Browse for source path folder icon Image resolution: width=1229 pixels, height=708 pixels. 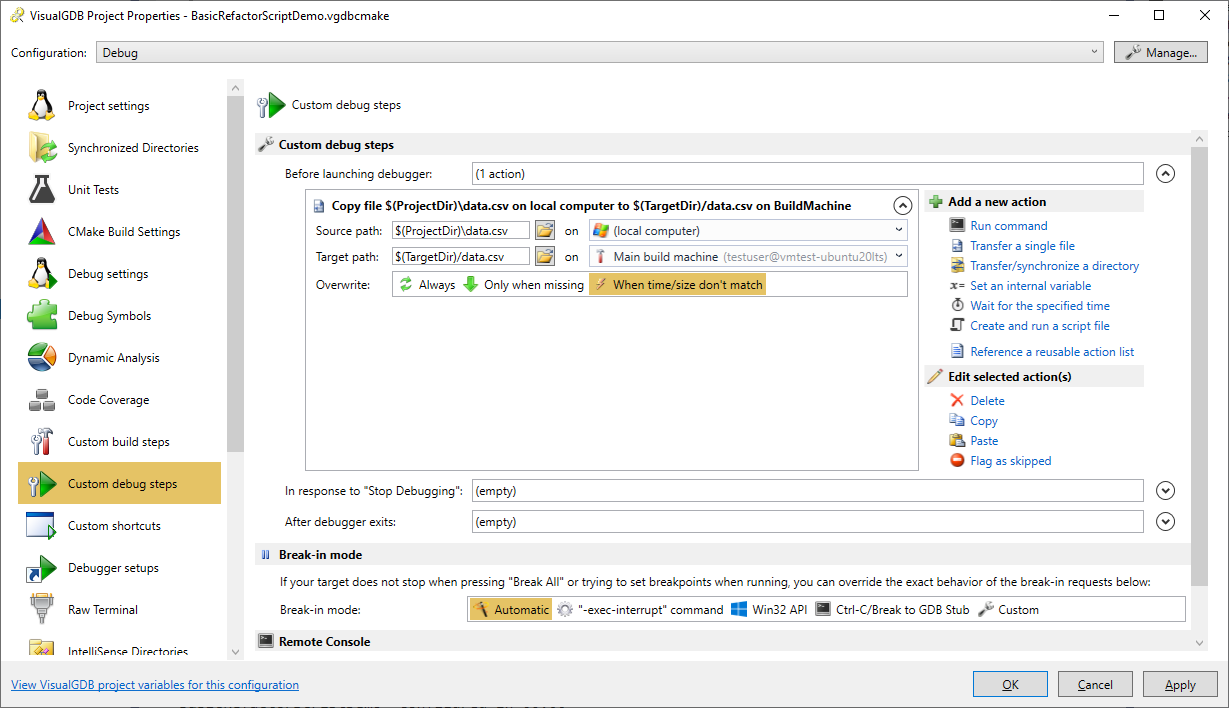pyautogui.click(x=545, y=230)
